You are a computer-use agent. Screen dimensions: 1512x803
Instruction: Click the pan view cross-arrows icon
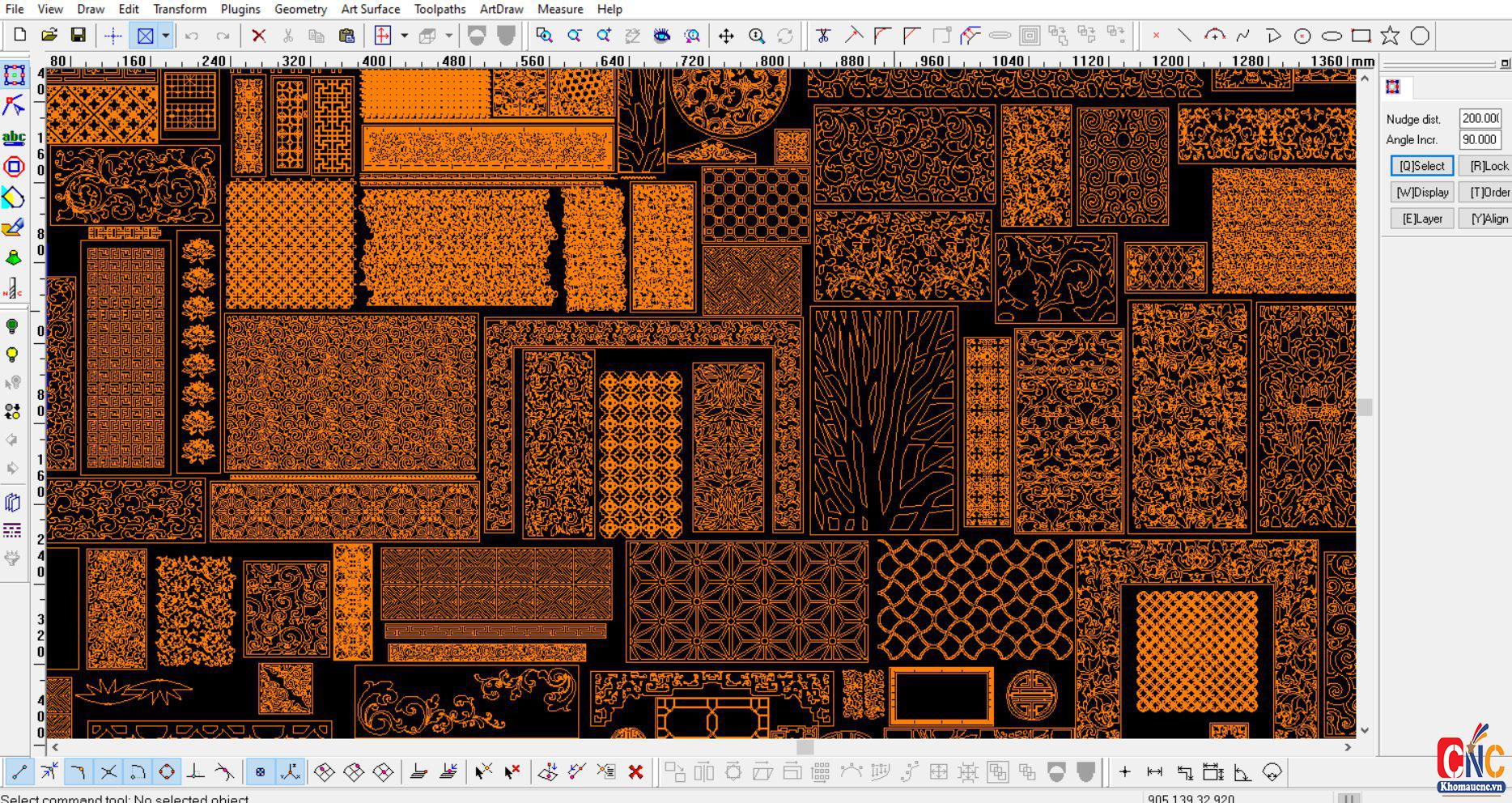pos(726,36)
